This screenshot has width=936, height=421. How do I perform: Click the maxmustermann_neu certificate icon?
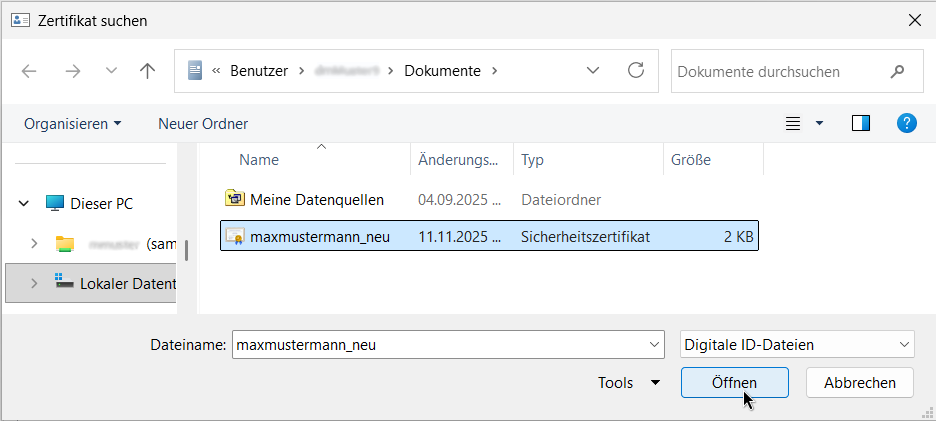(235, 236)
